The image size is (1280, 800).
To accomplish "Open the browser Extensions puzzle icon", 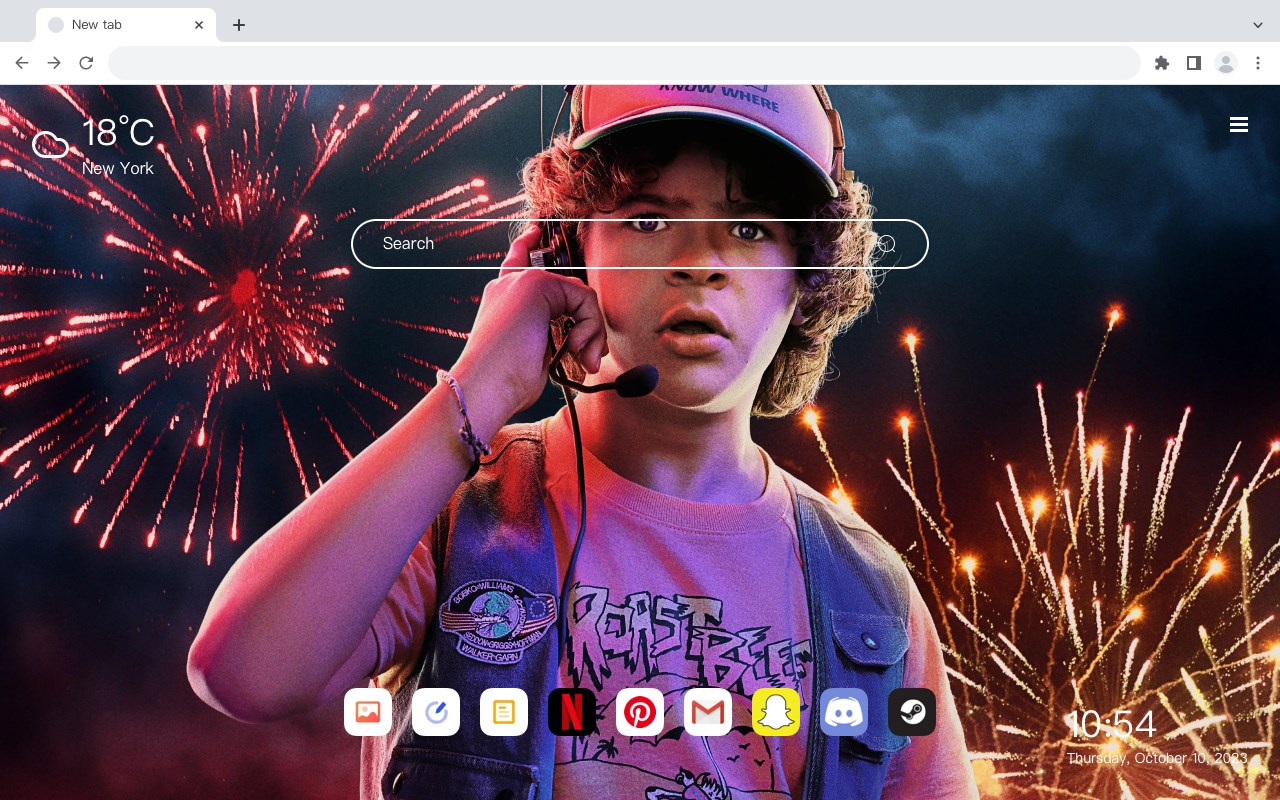I will (x=1161, y=63).
